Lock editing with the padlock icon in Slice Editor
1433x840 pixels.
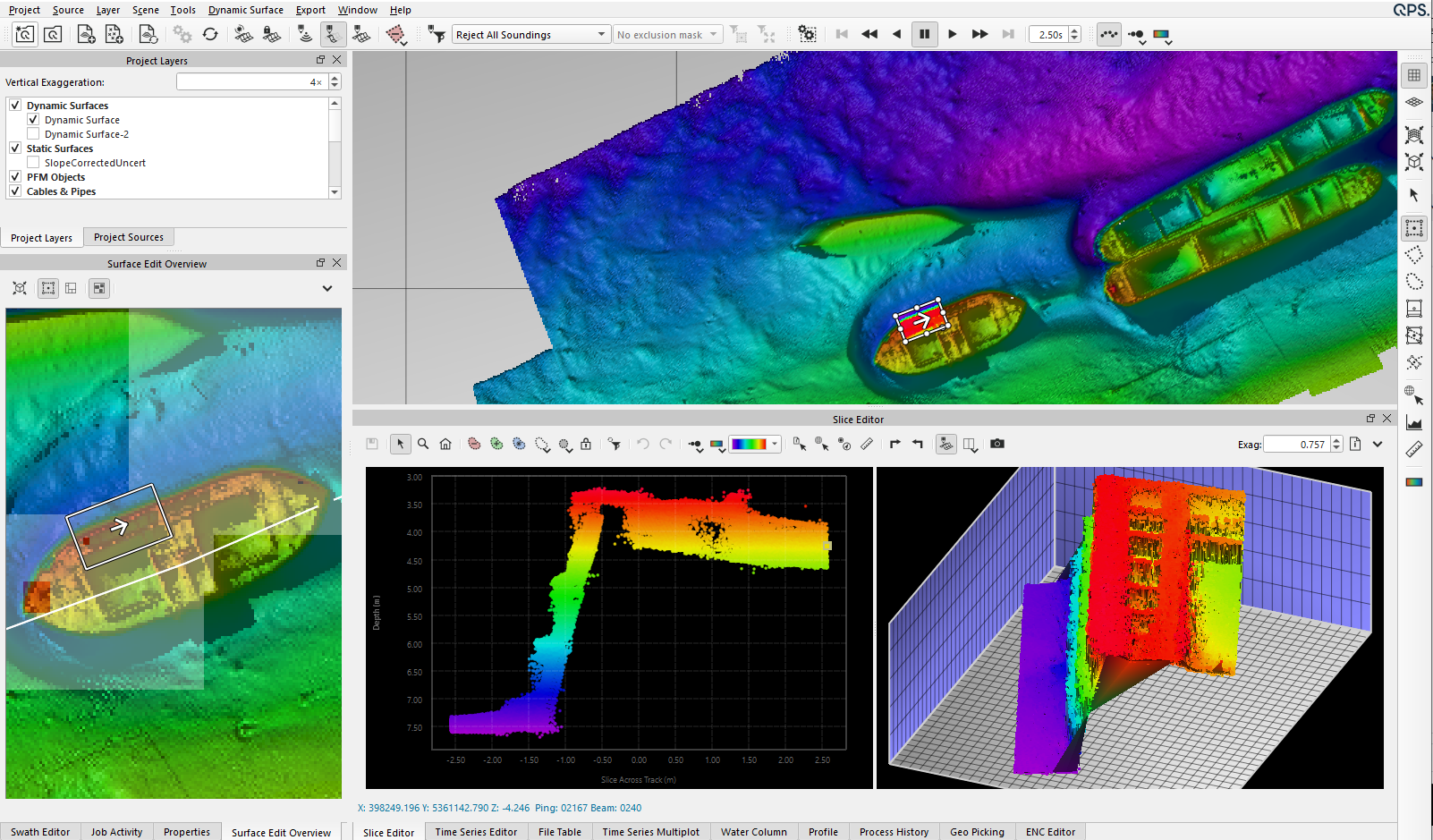[586, 444]
